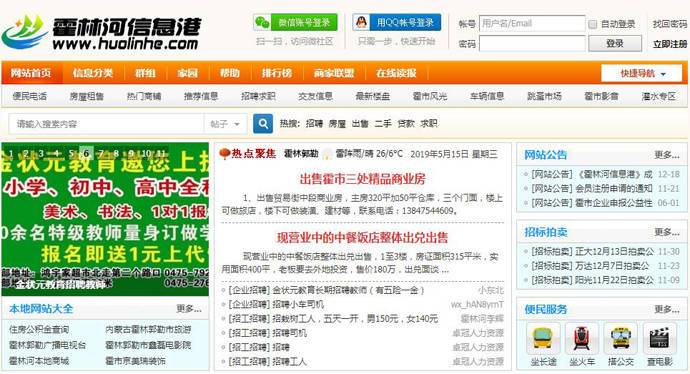Open 更多 in 本地网站大全 panel
The image size is (690, 374).
[x=189, y=309]
